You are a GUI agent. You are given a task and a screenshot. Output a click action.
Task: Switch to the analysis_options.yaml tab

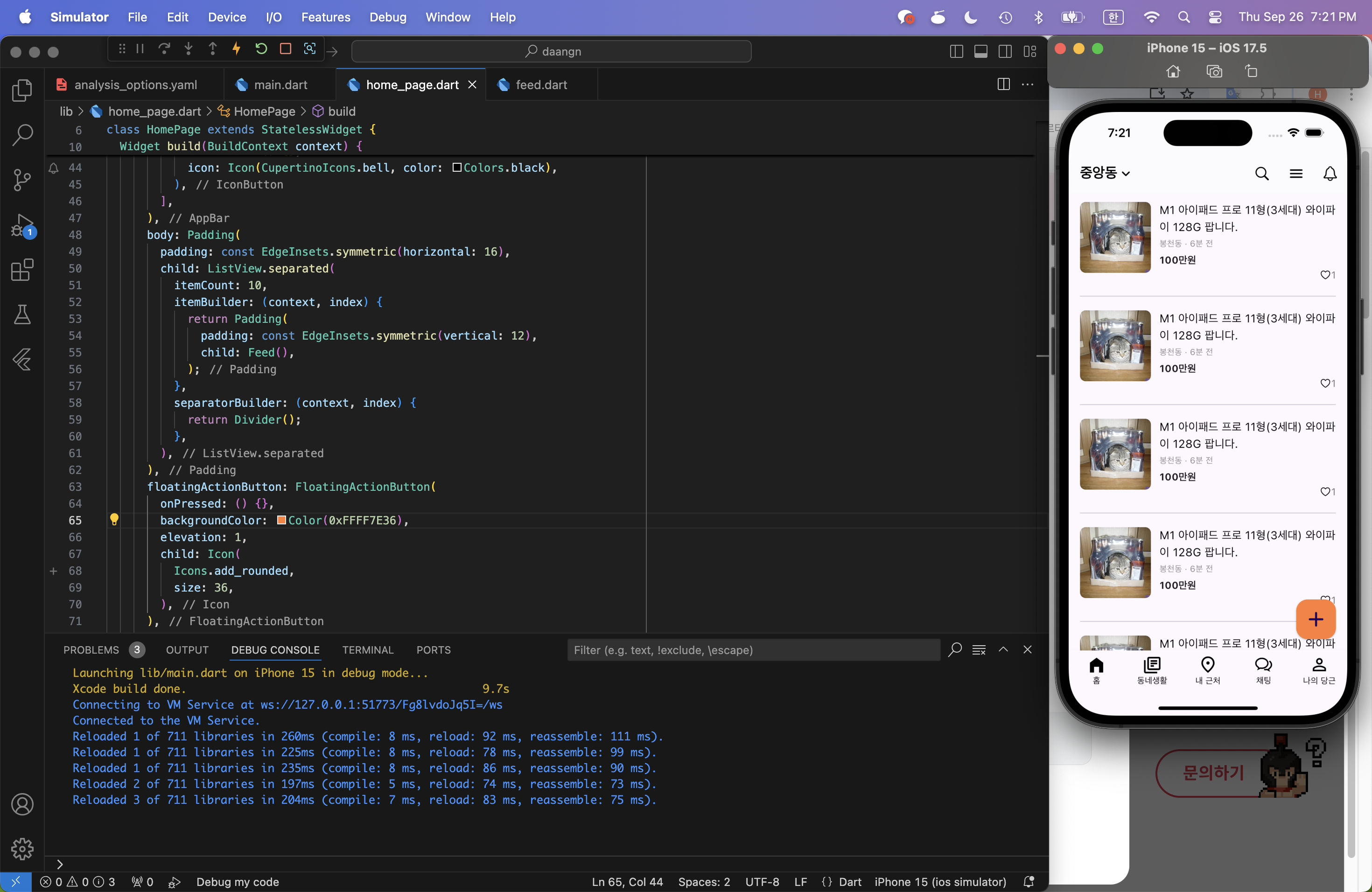135,85
